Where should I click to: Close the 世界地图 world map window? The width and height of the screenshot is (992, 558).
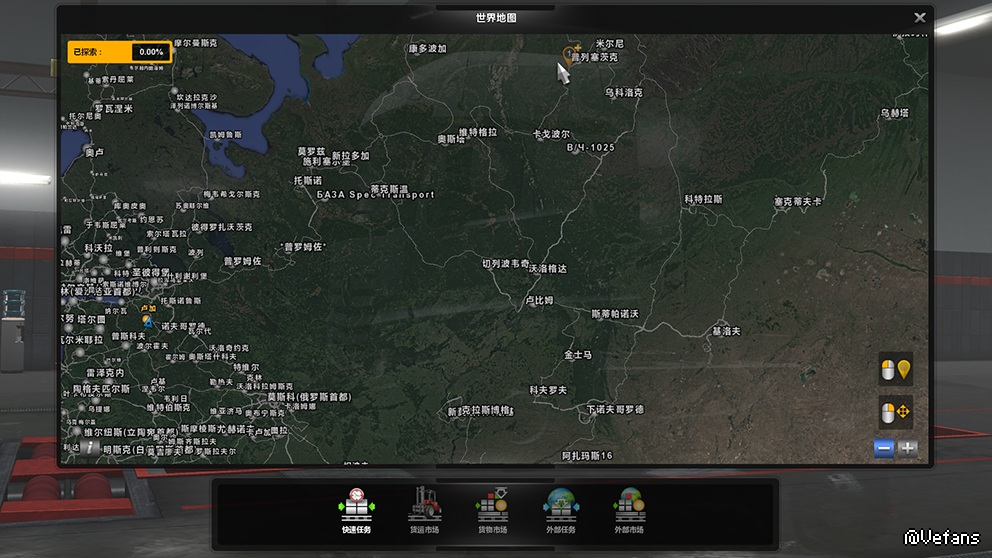point(920,18)
